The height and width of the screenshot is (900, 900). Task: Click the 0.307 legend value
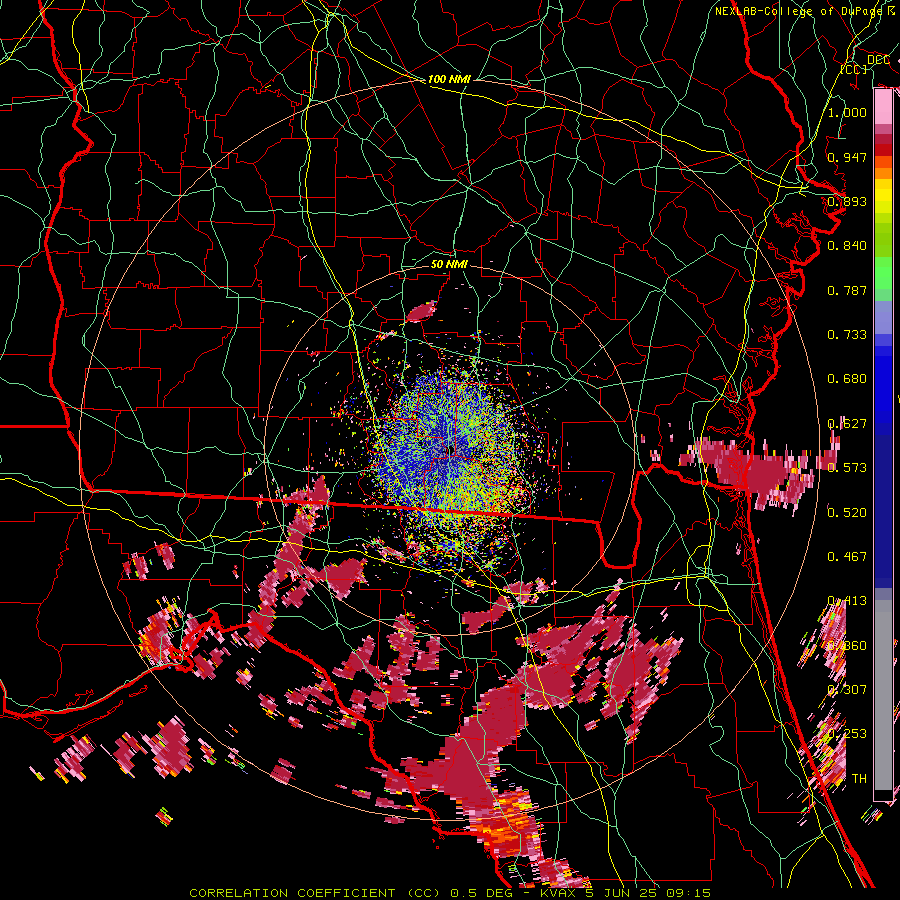pos(847,689)
